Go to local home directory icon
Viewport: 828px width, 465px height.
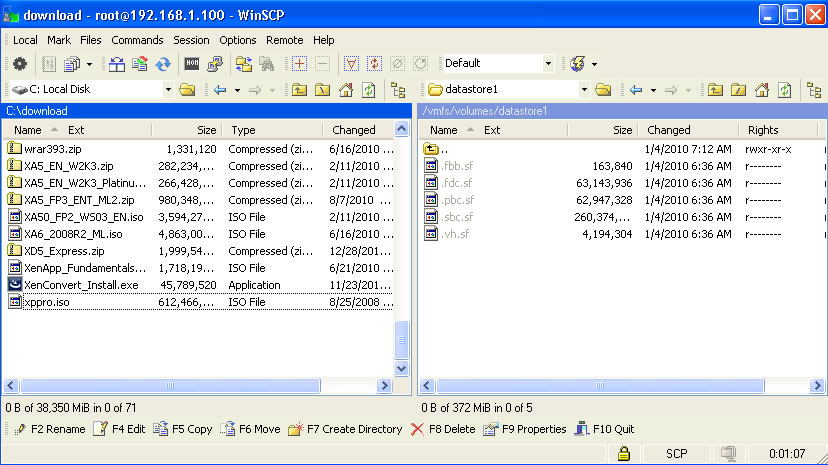[x=346, y=90]
